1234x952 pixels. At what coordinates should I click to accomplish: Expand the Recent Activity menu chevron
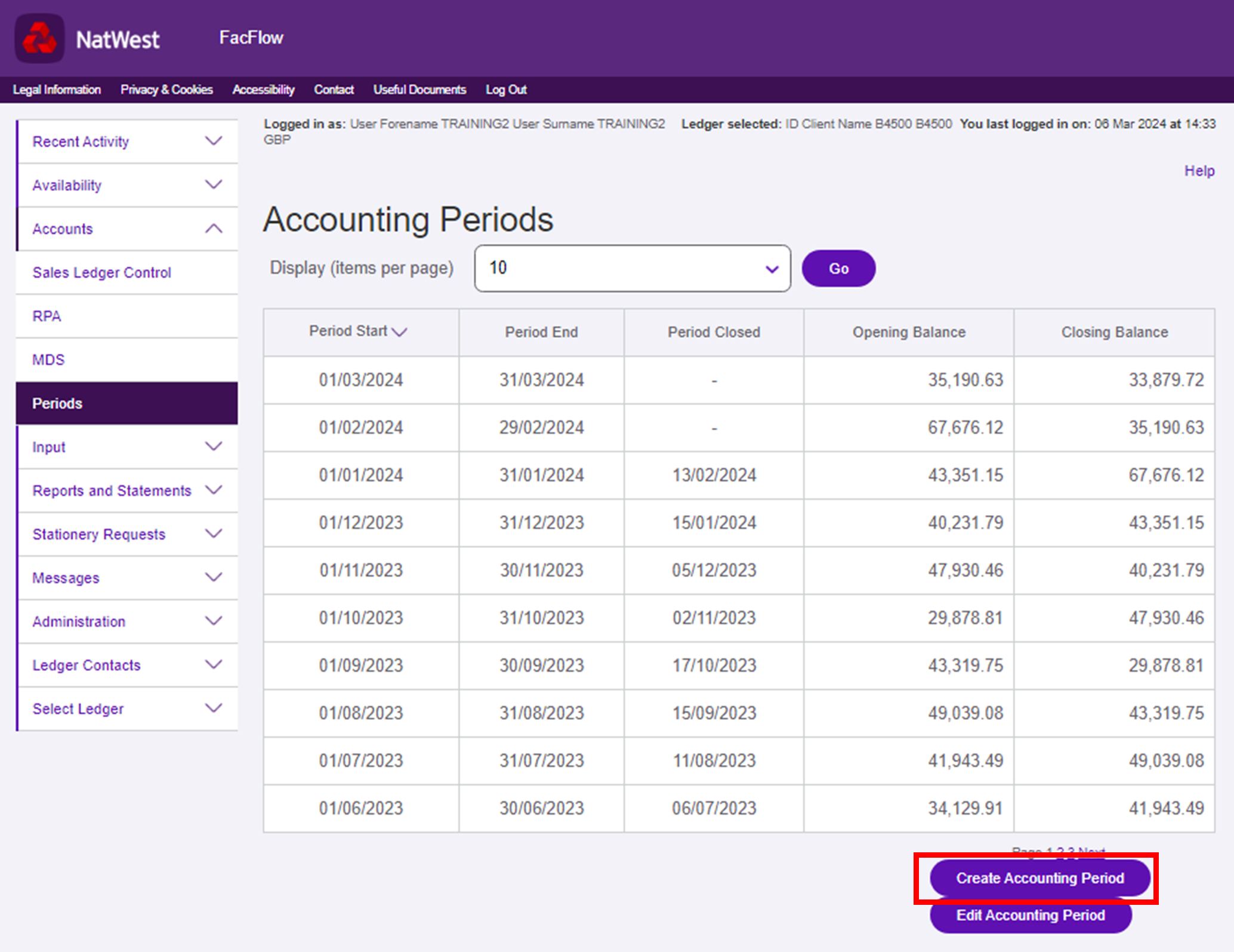214,141
